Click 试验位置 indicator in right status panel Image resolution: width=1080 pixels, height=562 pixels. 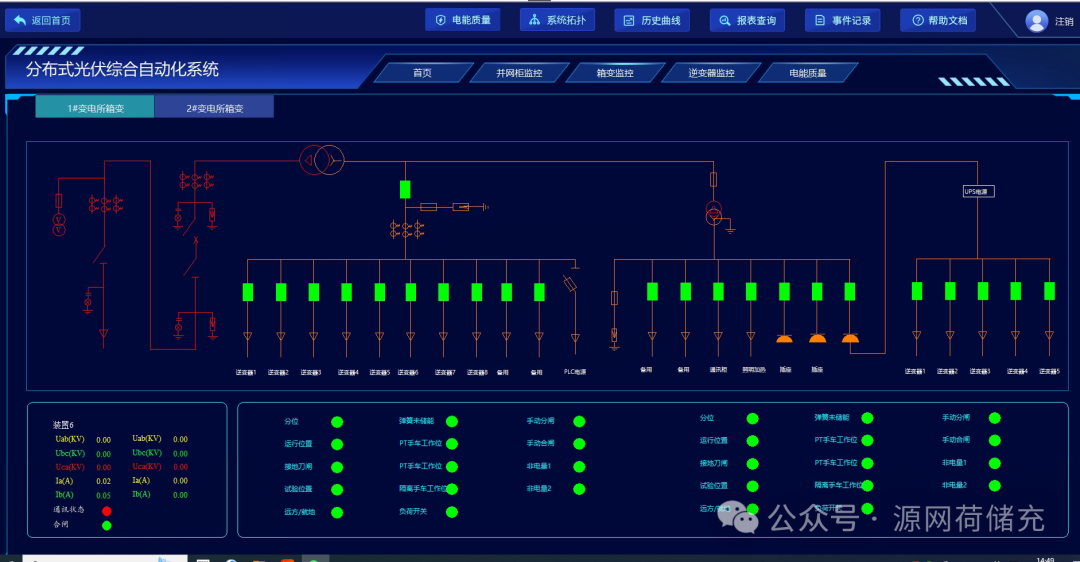[753, 486]
